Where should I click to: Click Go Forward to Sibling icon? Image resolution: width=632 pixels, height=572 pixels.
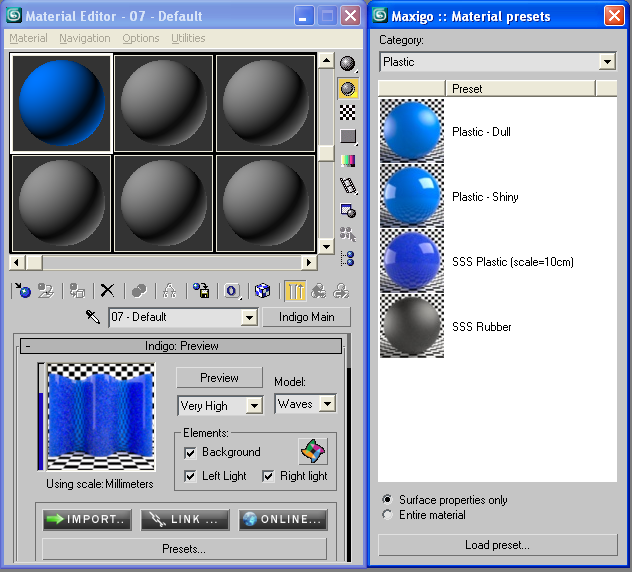point(341,291)
